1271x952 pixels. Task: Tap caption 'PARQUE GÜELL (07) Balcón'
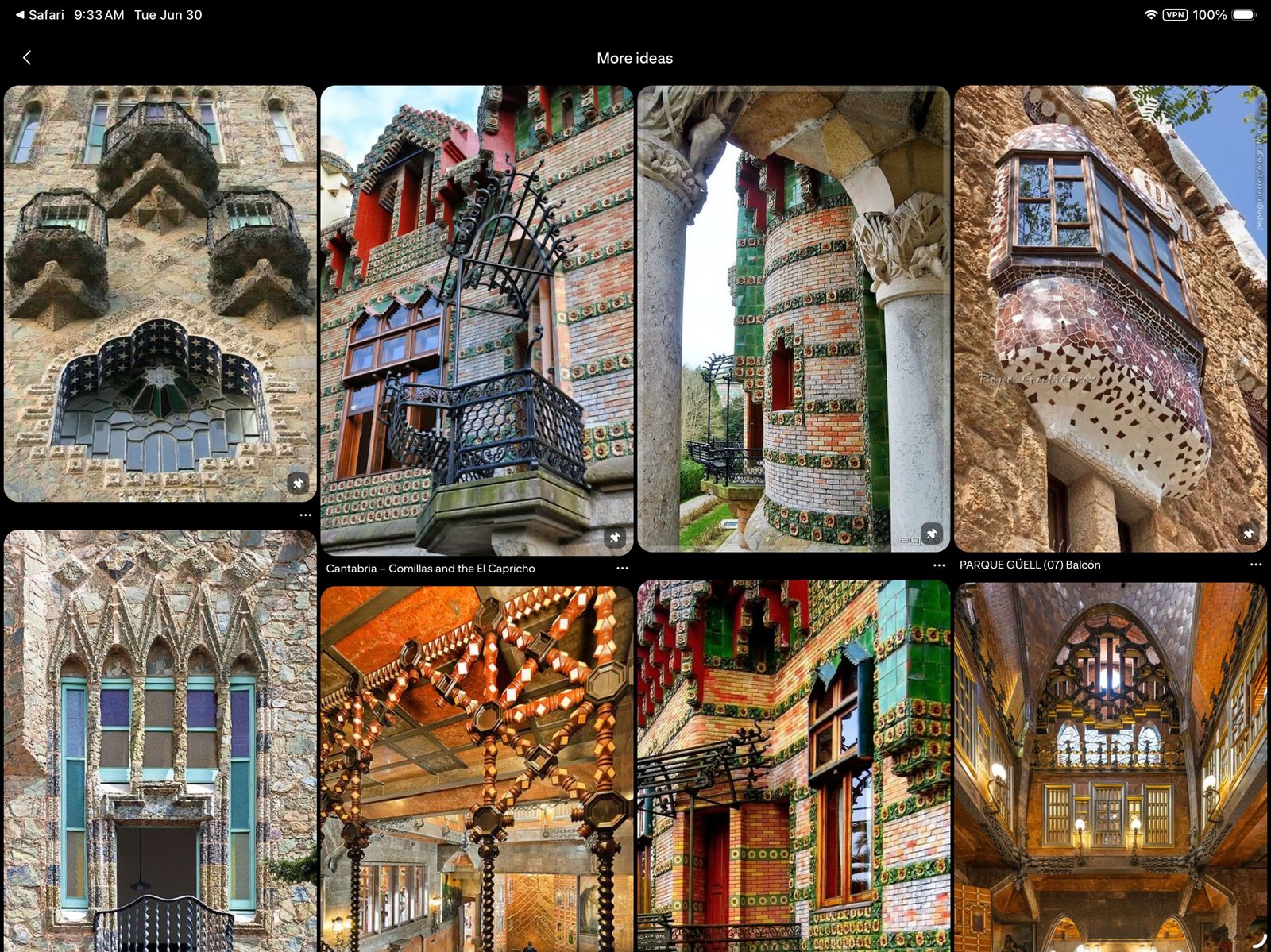[x=1030, y=565]
